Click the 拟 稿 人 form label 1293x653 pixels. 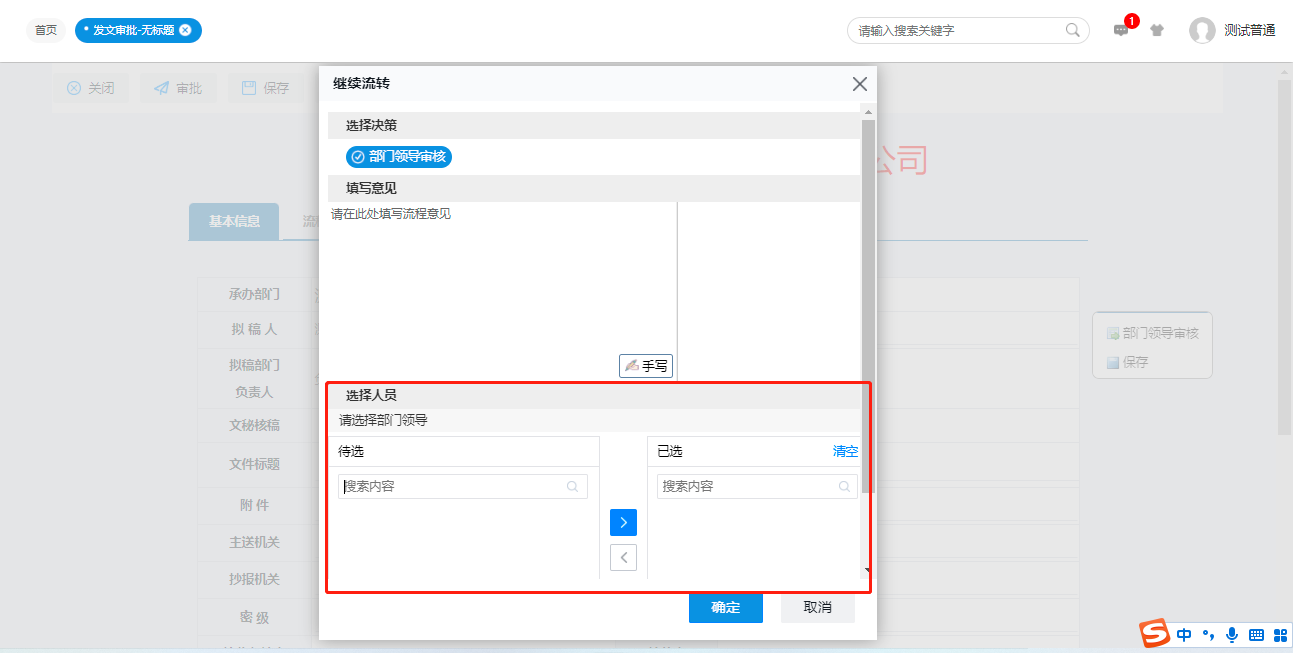click(254, 329)
